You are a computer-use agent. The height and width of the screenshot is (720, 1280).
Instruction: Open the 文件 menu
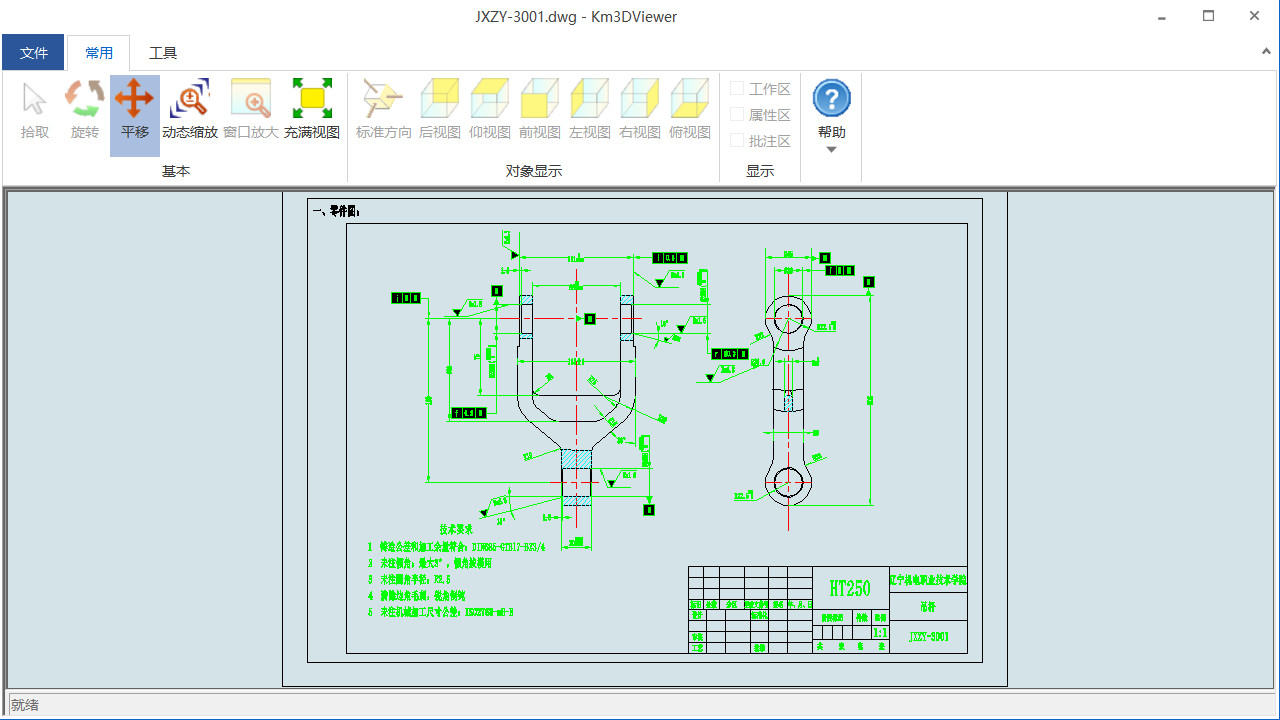tap(33, 52)
